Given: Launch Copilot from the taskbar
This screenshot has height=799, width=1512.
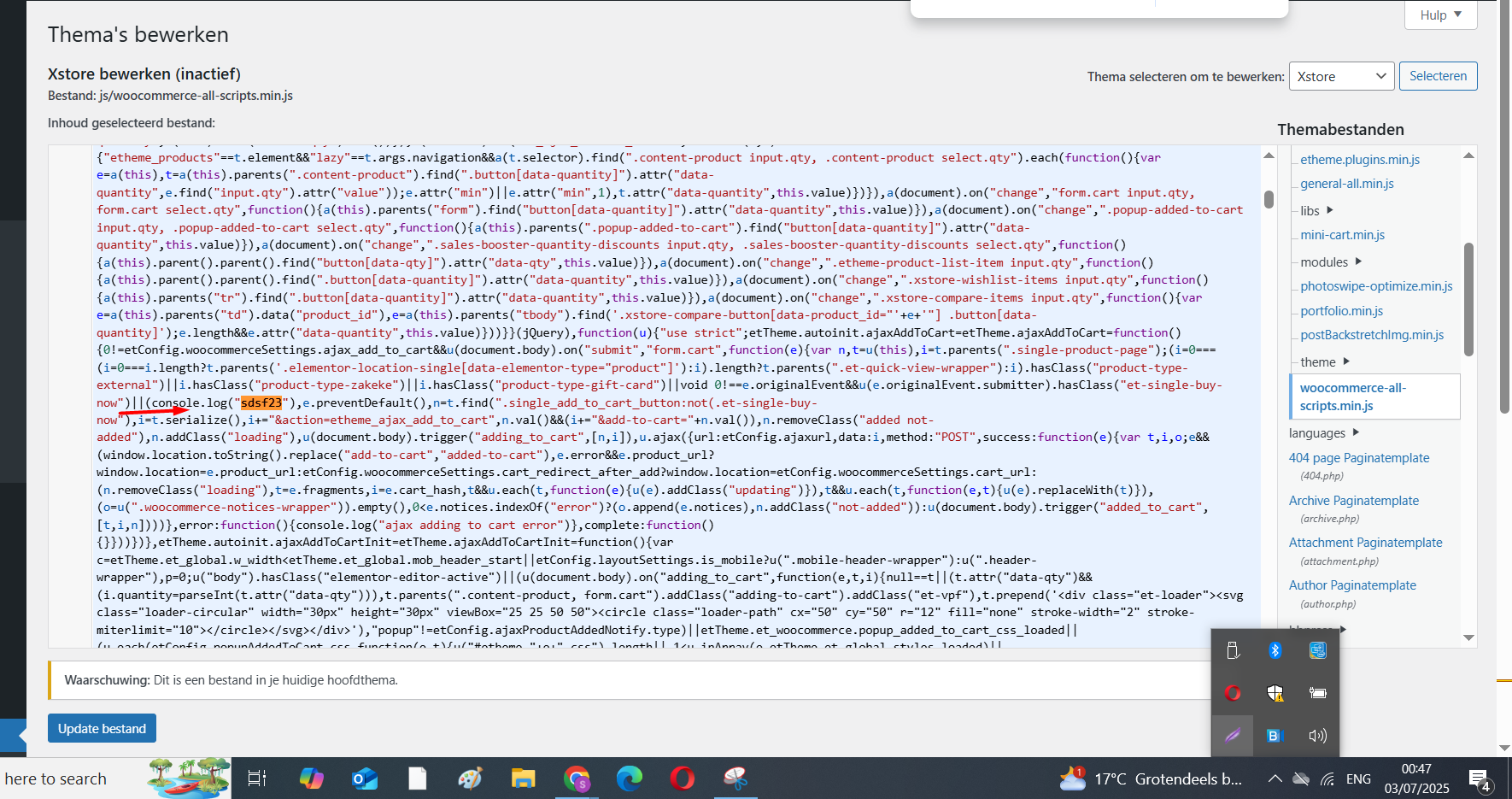Looking at the screenshot, I should (x=311, y=778).
